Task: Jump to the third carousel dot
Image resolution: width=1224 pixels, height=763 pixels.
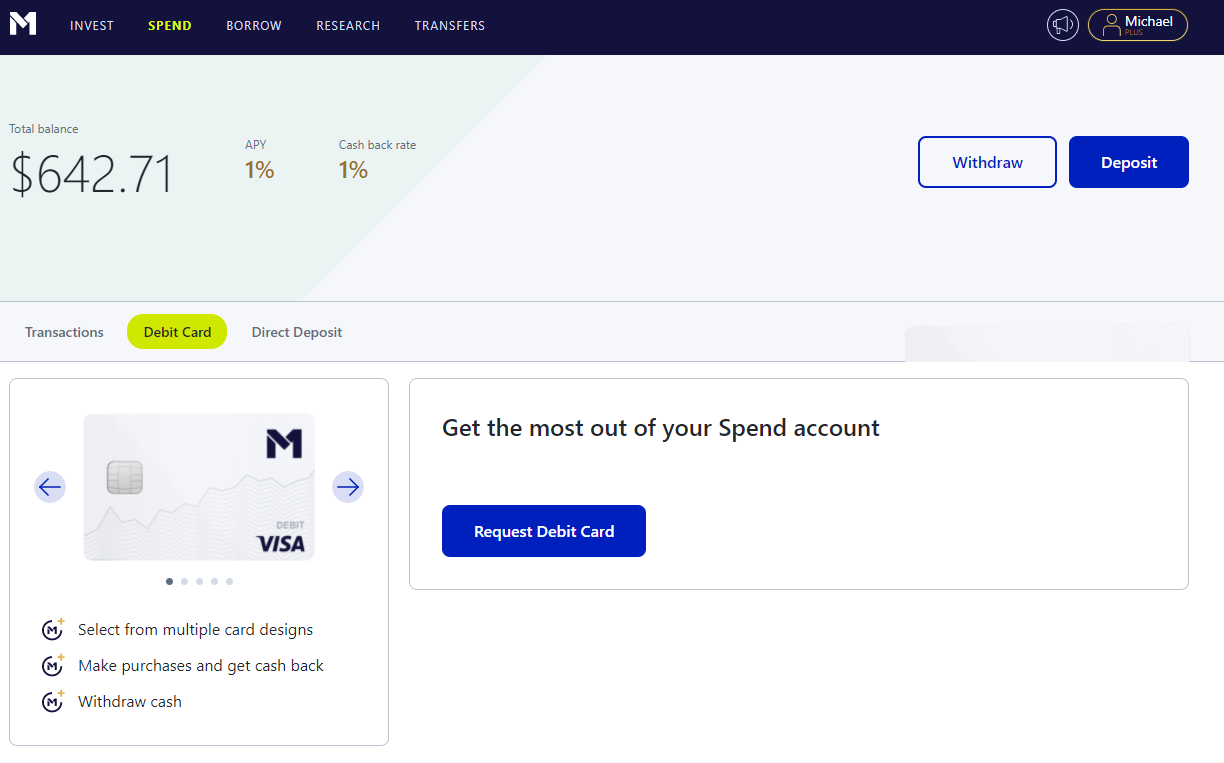Action: [200, 581]
